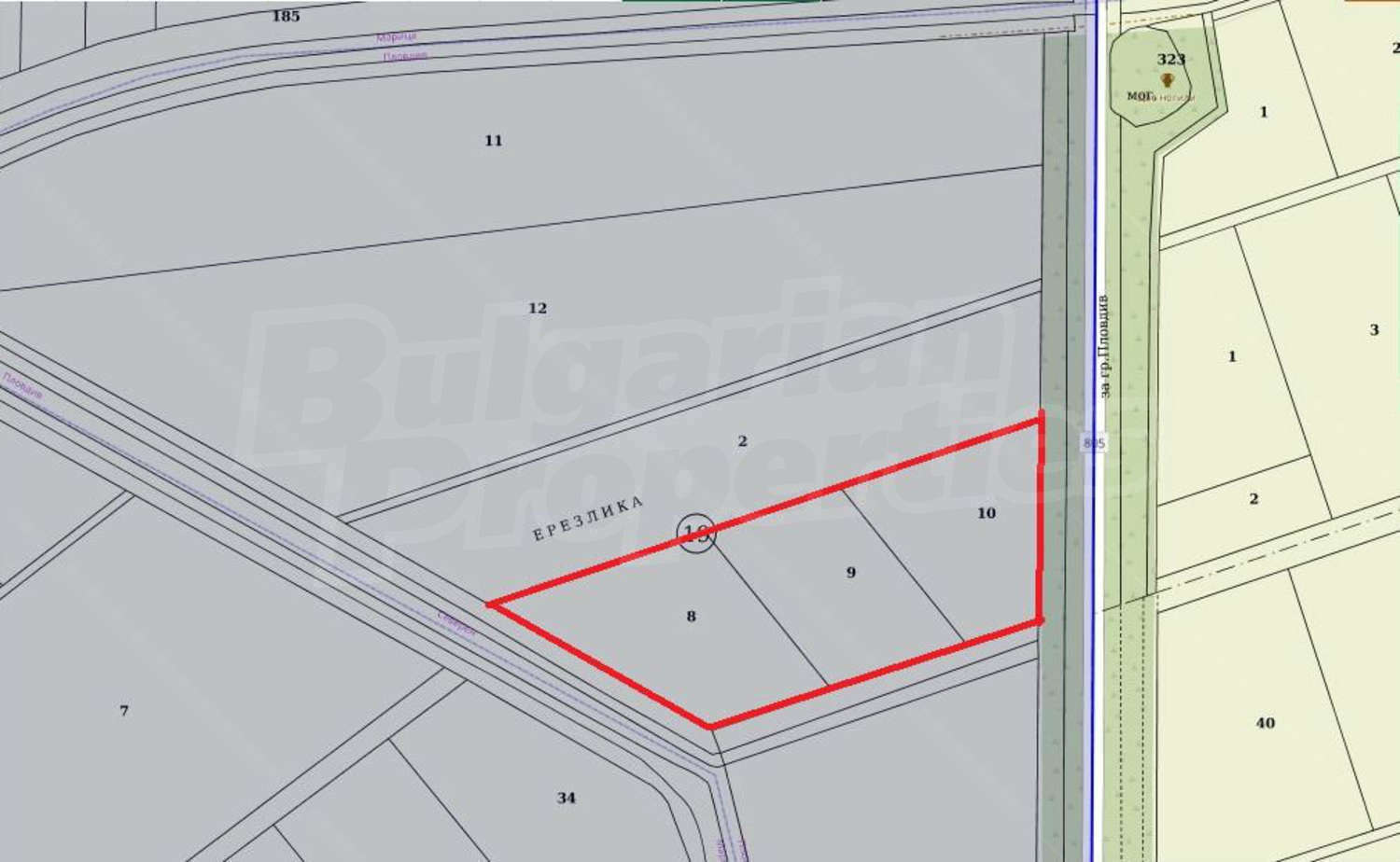This screenshot has height=862, width=1400.
Task: Click parcel label 11
Action: 493,141
